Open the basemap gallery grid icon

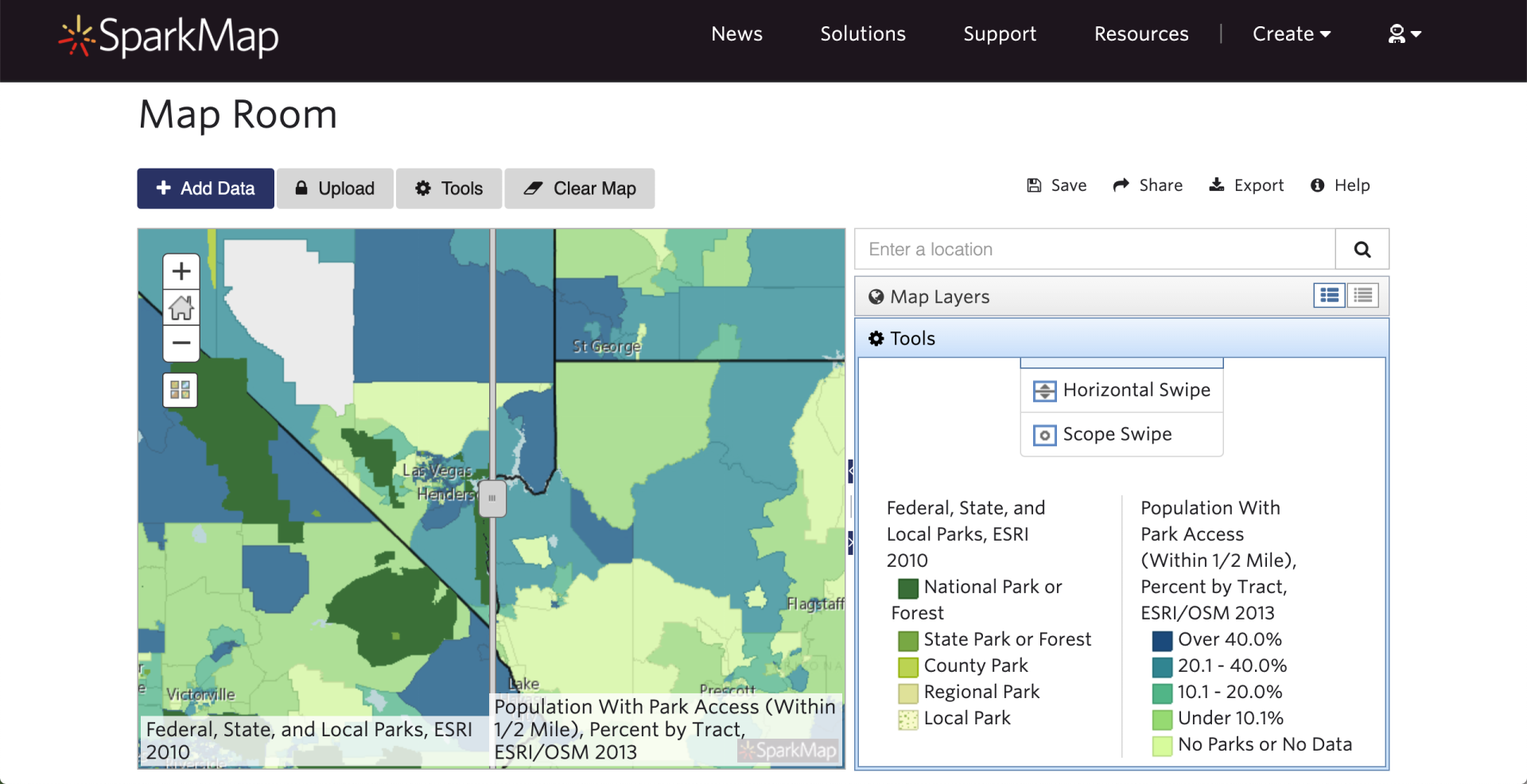tap(181, 390)
